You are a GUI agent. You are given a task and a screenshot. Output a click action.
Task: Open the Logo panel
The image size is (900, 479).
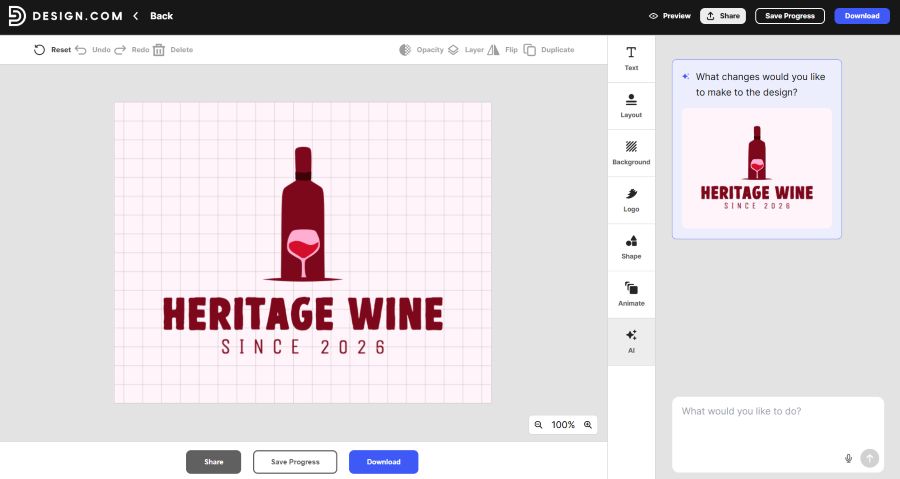pos(631,200)
